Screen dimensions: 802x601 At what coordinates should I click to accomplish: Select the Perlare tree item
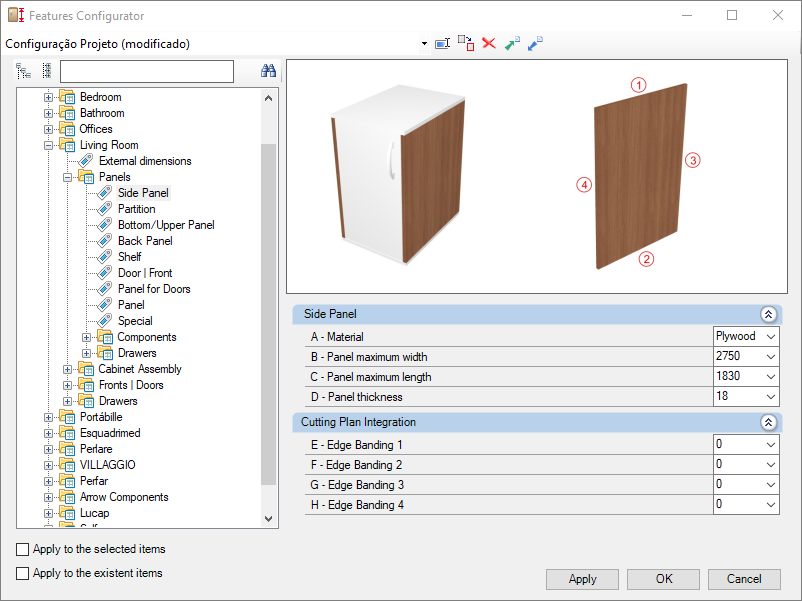96,449
